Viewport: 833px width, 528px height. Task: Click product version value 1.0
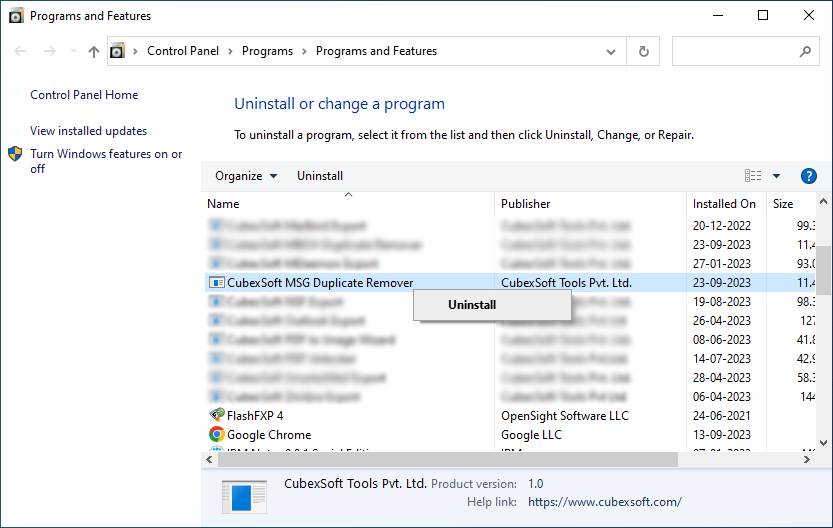(536, 484)
